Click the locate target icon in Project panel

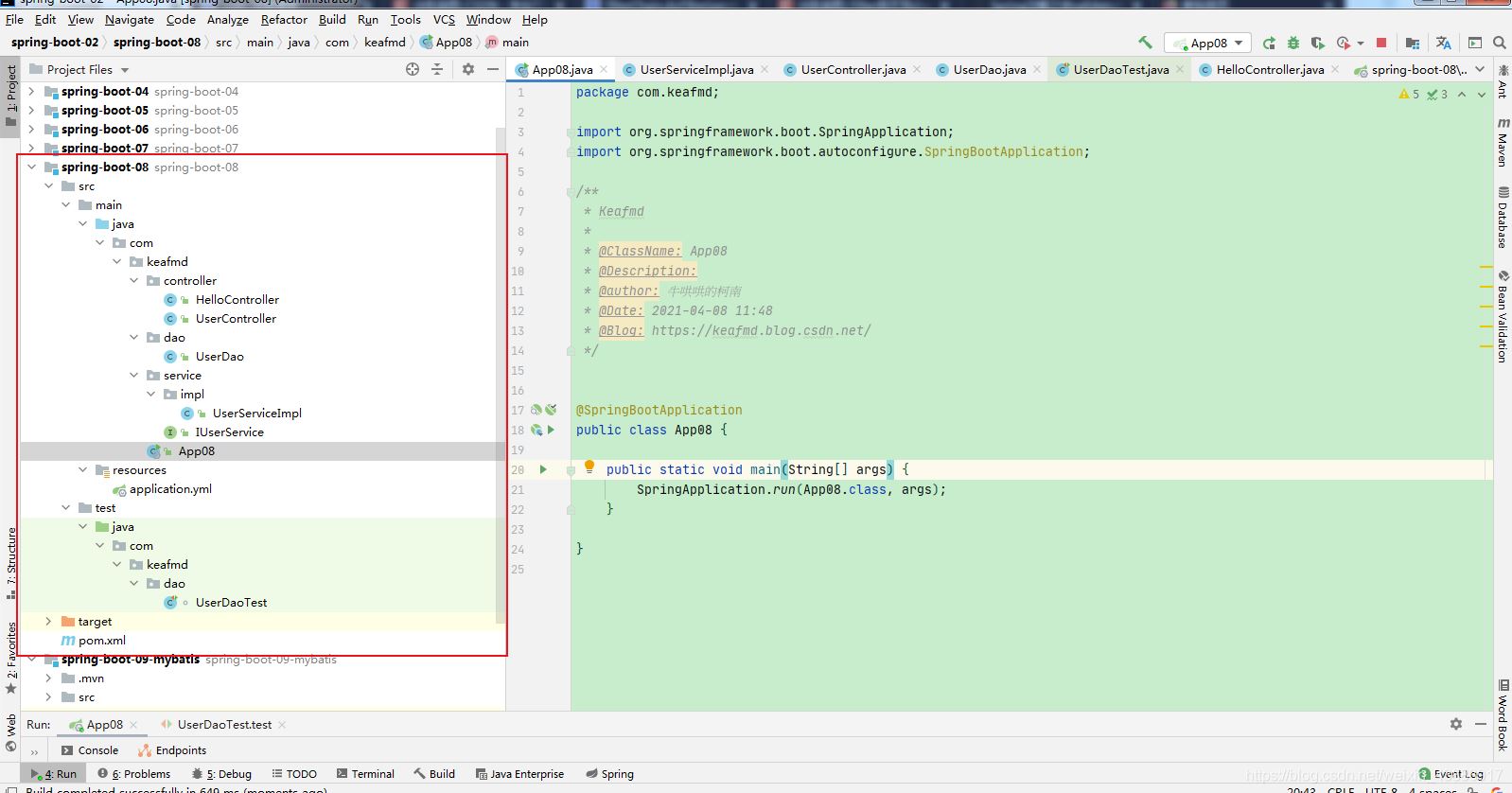coord(413,69)
